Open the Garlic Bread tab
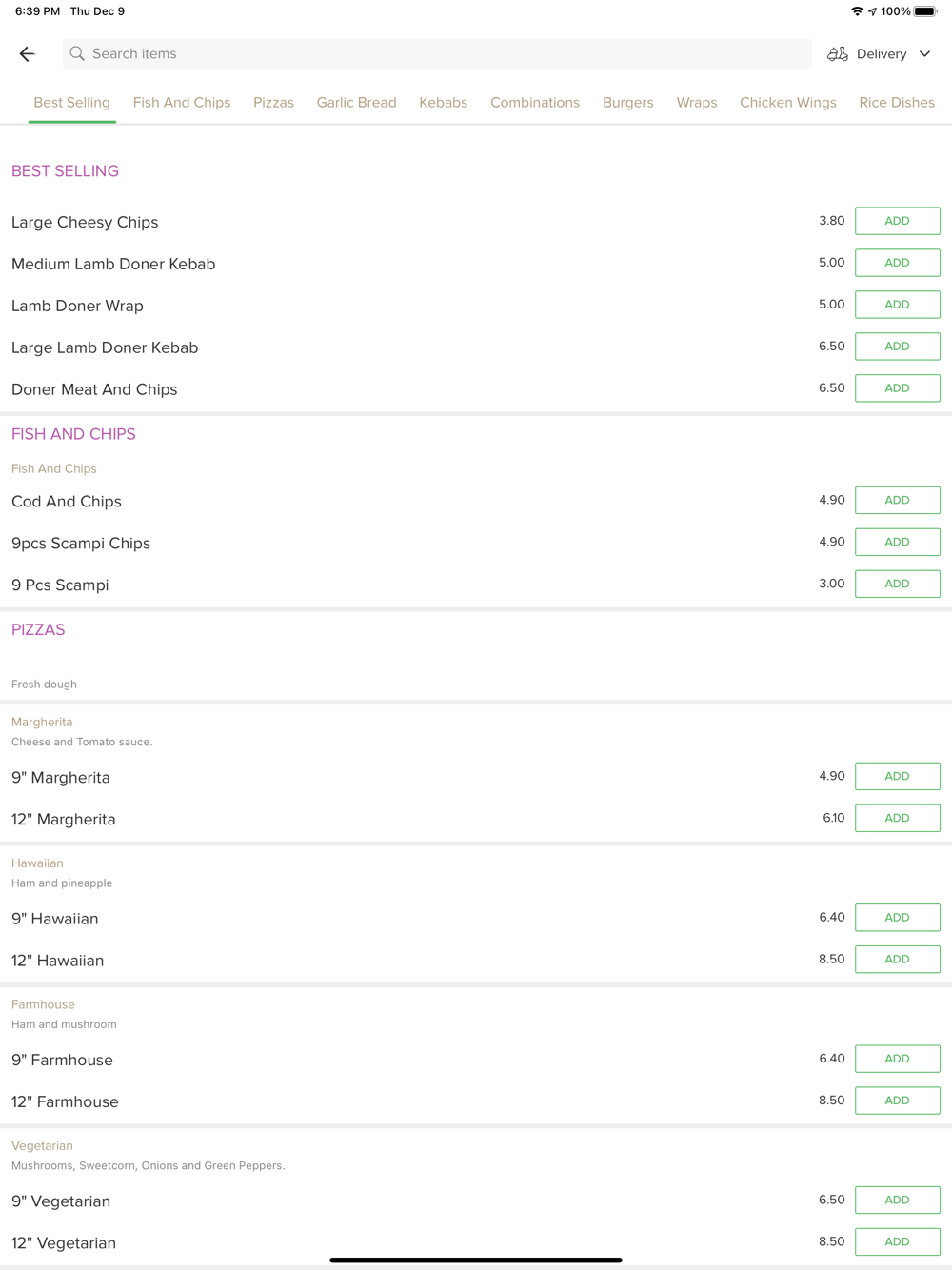 356,103
